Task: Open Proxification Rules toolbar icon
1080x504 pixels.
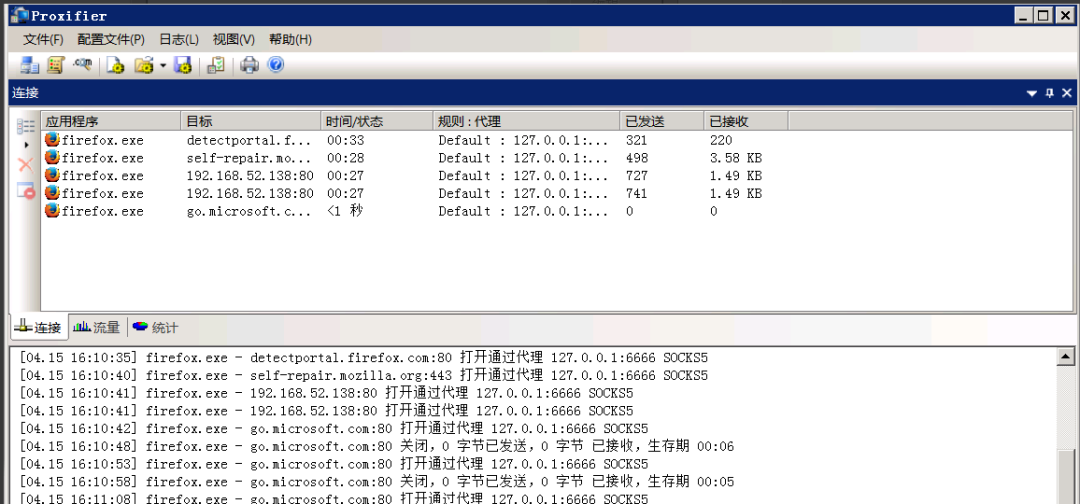Action: [56, 65]
